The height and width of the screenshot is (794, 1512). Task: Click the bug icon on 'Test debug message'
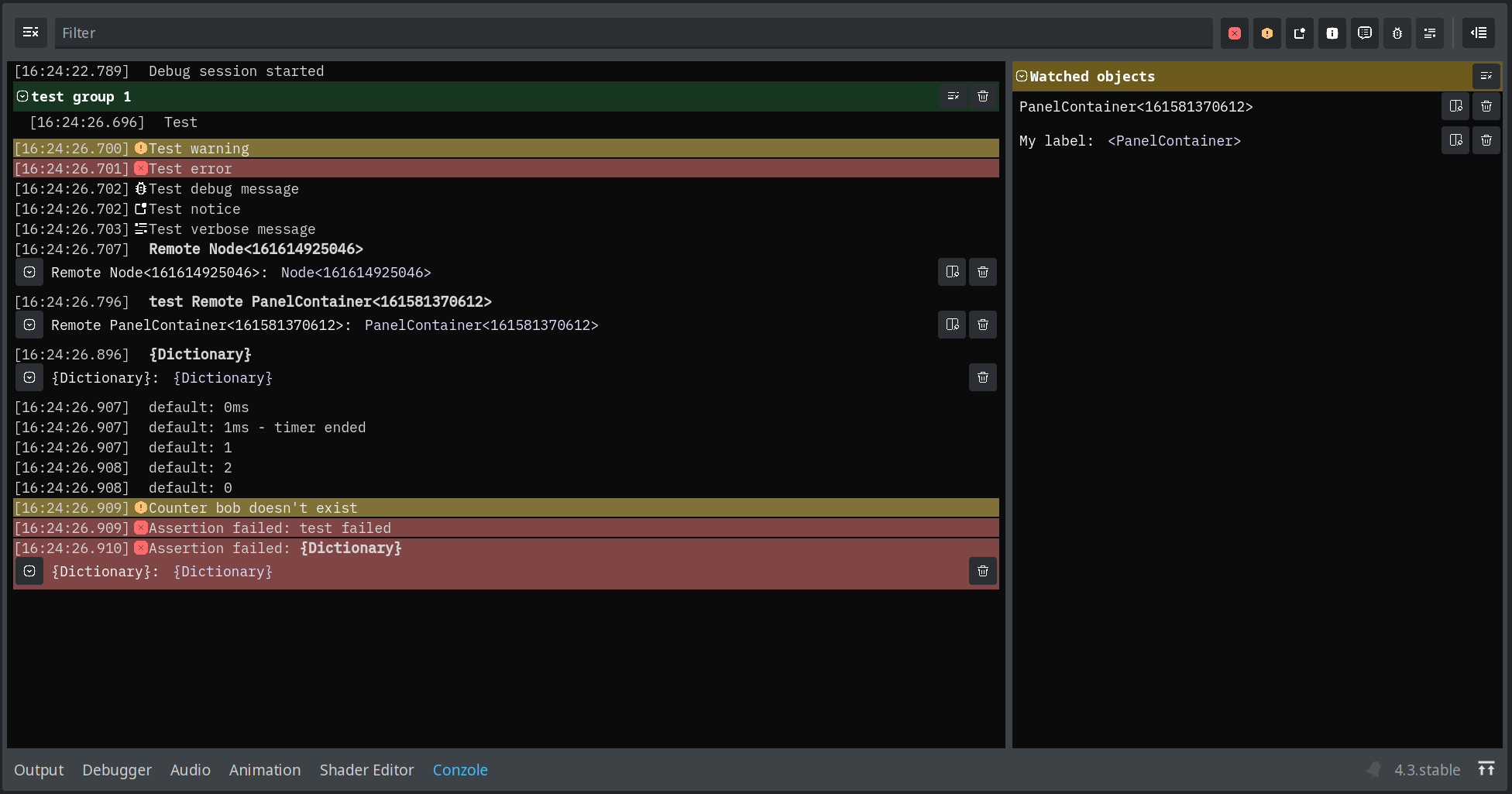point(141,188)
